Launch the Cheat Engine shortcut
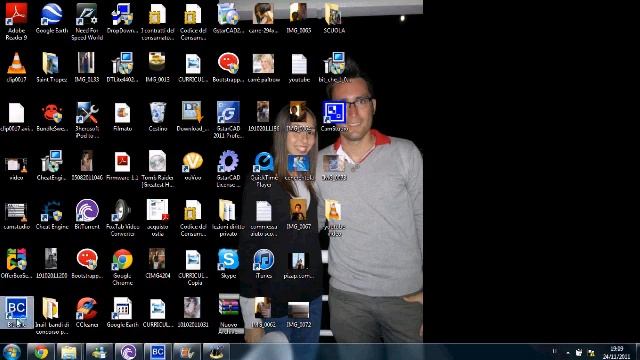Screen dimensions: 640x360 coord(51,214)
